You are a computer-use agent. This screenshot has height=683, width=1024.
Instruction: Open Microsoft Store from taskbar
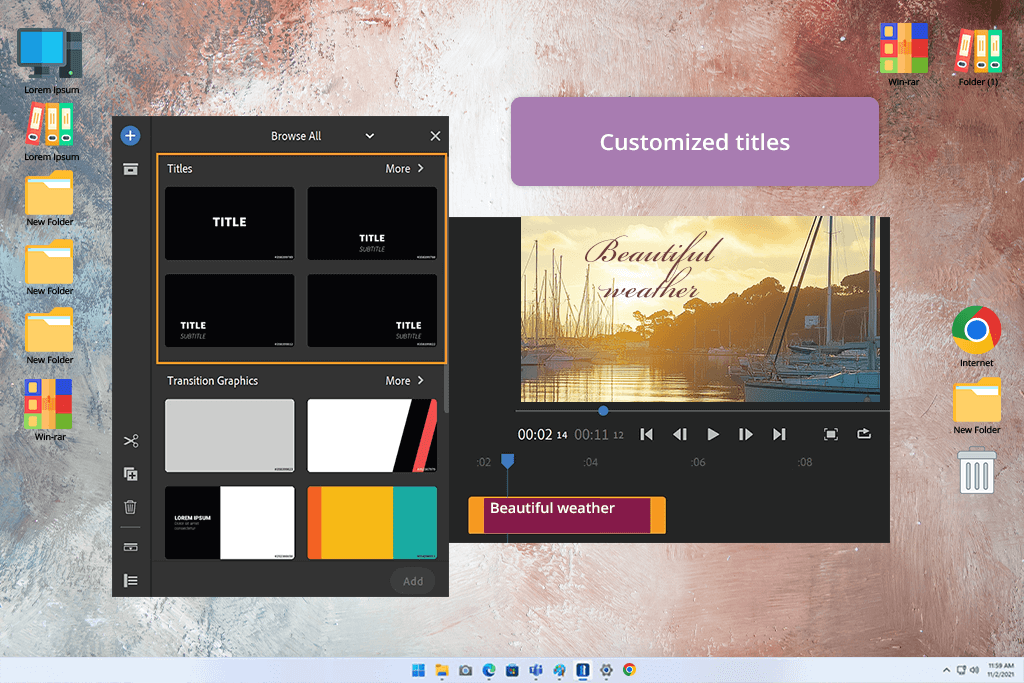point(512,670)
